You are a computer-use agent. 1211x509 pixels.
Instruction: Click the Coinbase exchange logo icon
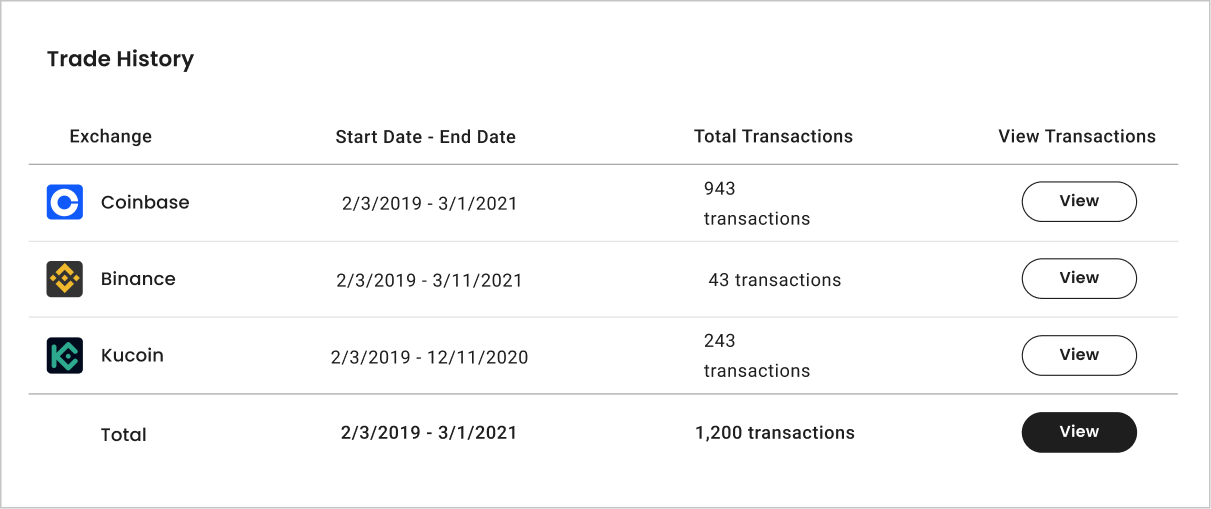point(65,202)
